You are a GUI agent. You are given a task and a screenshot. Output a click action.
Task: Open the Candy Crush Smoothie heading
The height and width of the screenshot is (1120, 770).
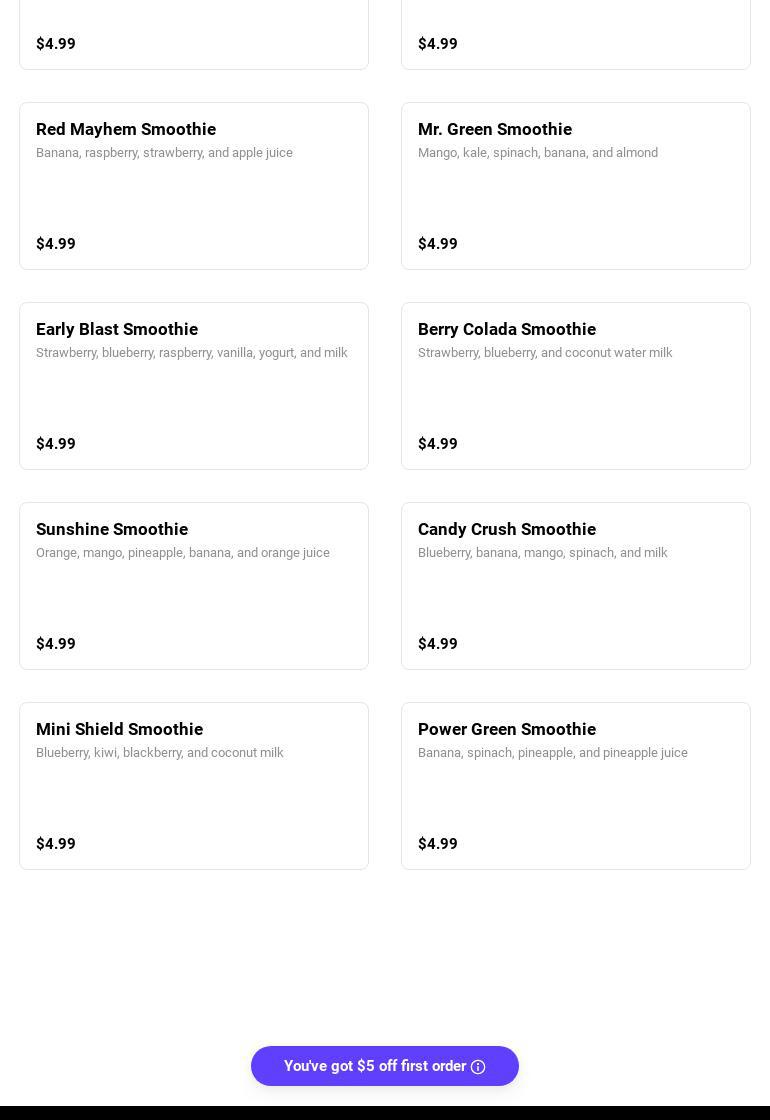[x=507, y=529]
